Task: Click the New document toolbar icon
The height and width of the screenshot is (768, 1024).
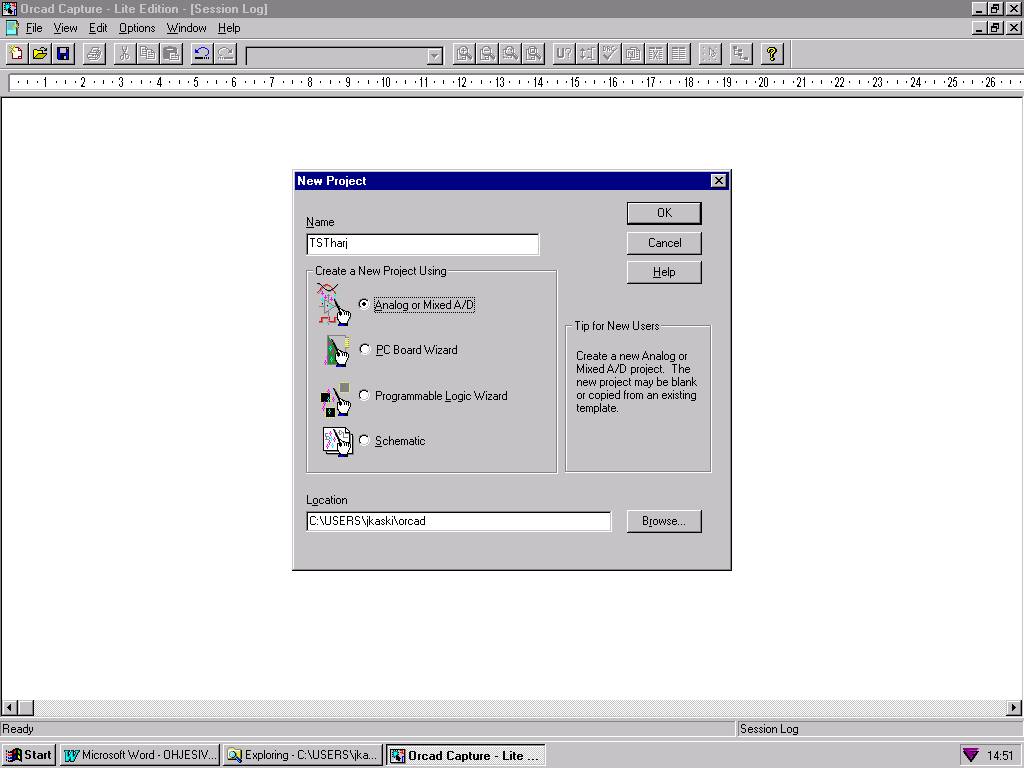Action: (16, 54)
